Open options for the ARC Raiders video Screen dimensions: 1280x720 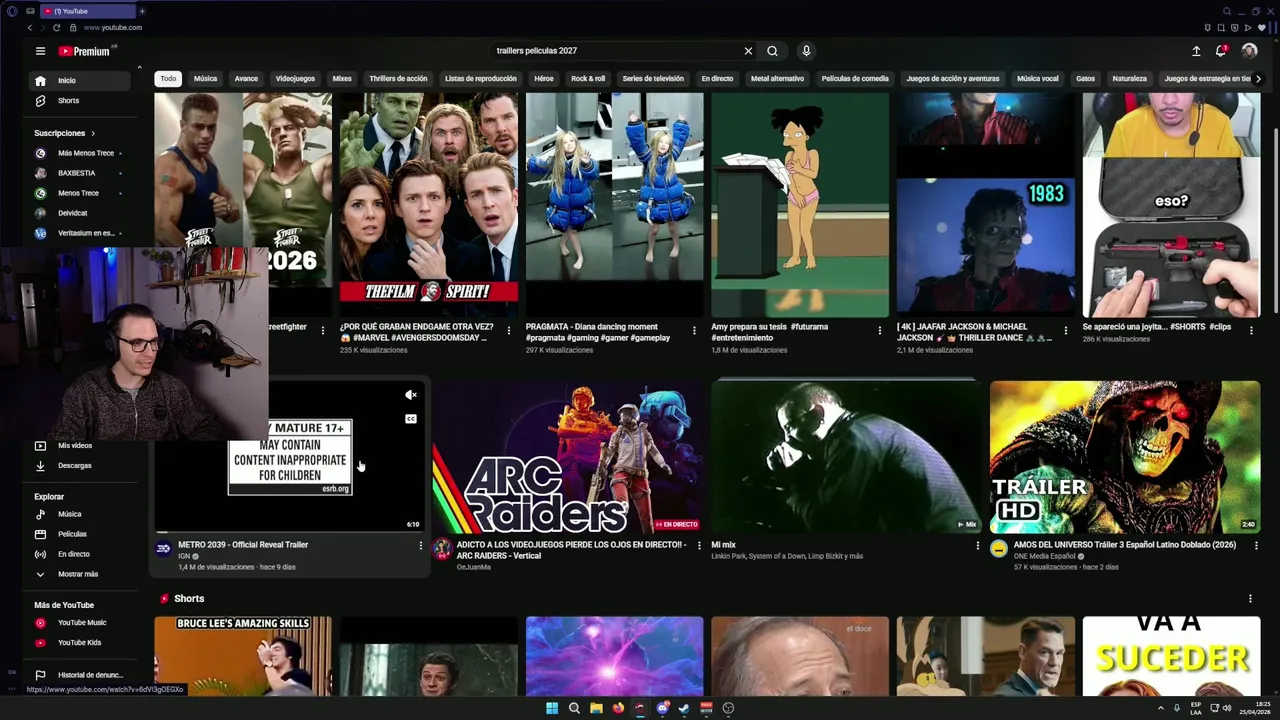tap(699, 546)
